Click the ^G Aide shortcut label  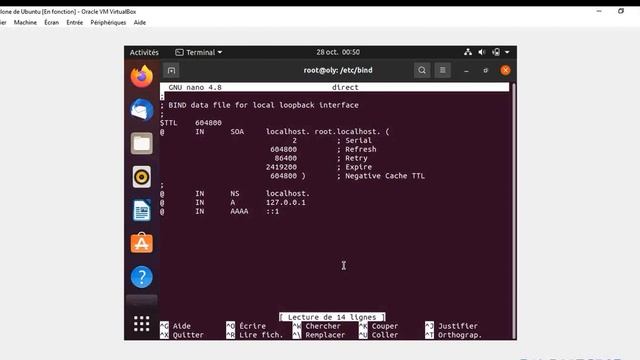pos(176,326)
